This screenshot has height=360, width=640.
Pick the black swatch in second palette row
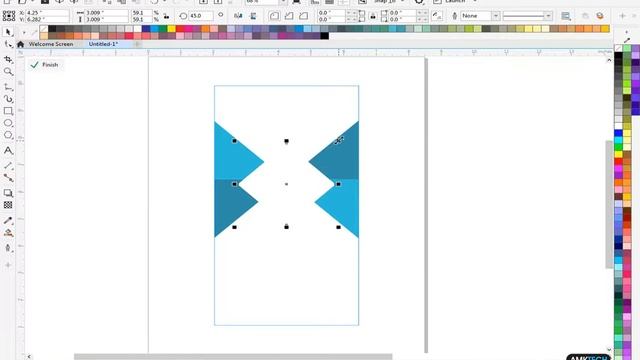pyautogui.click(x=324, y=36)
